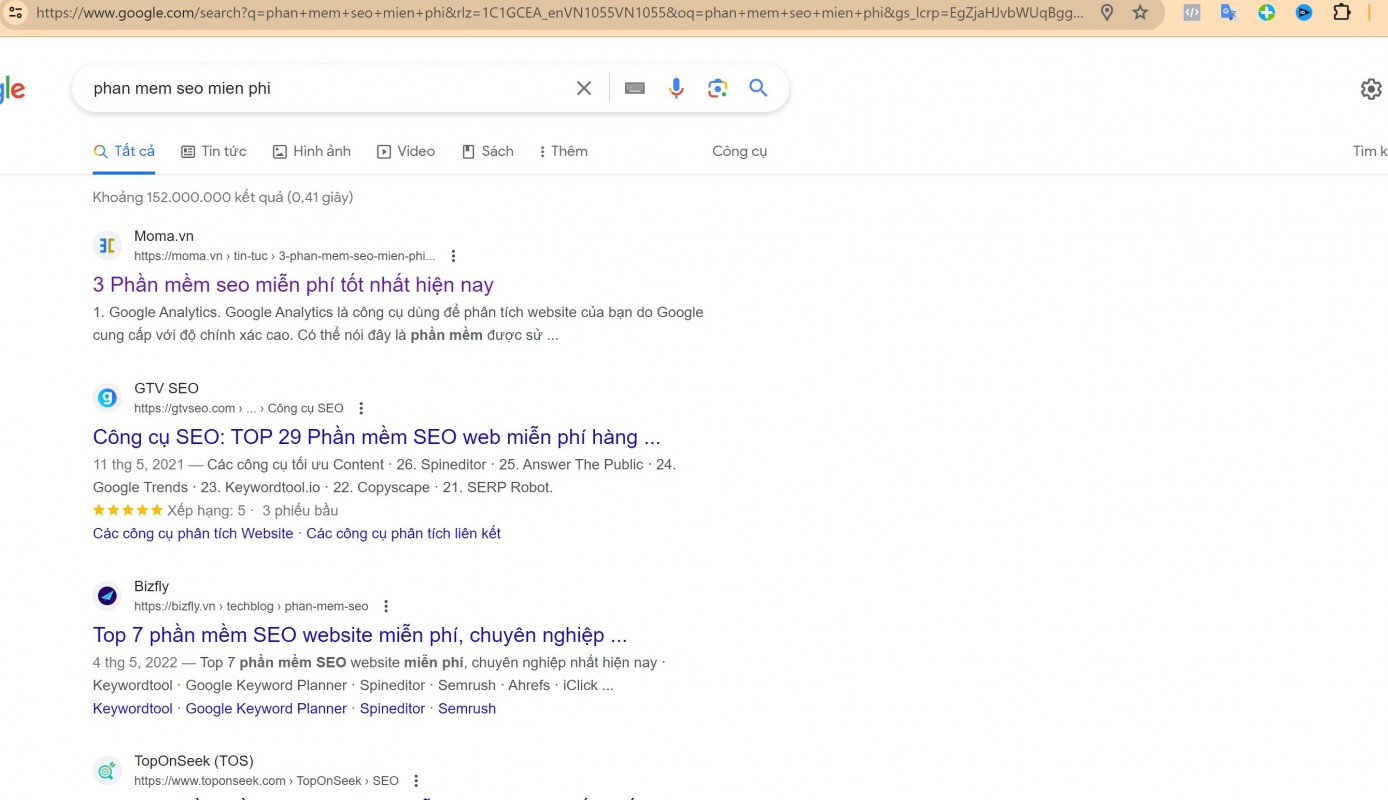Switch to the Hình ảnh tab
The height and width of the screenshot is (800, 1388).
[311, 151]
